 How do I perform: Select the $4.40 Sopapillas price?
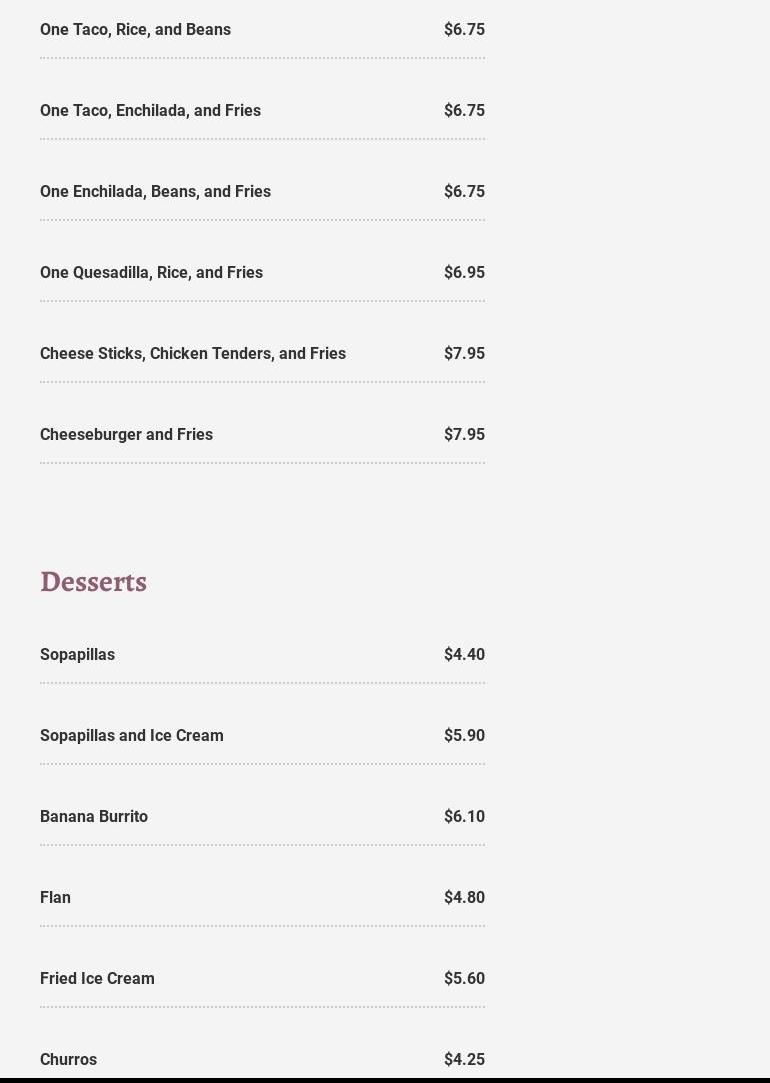[464, 655]
